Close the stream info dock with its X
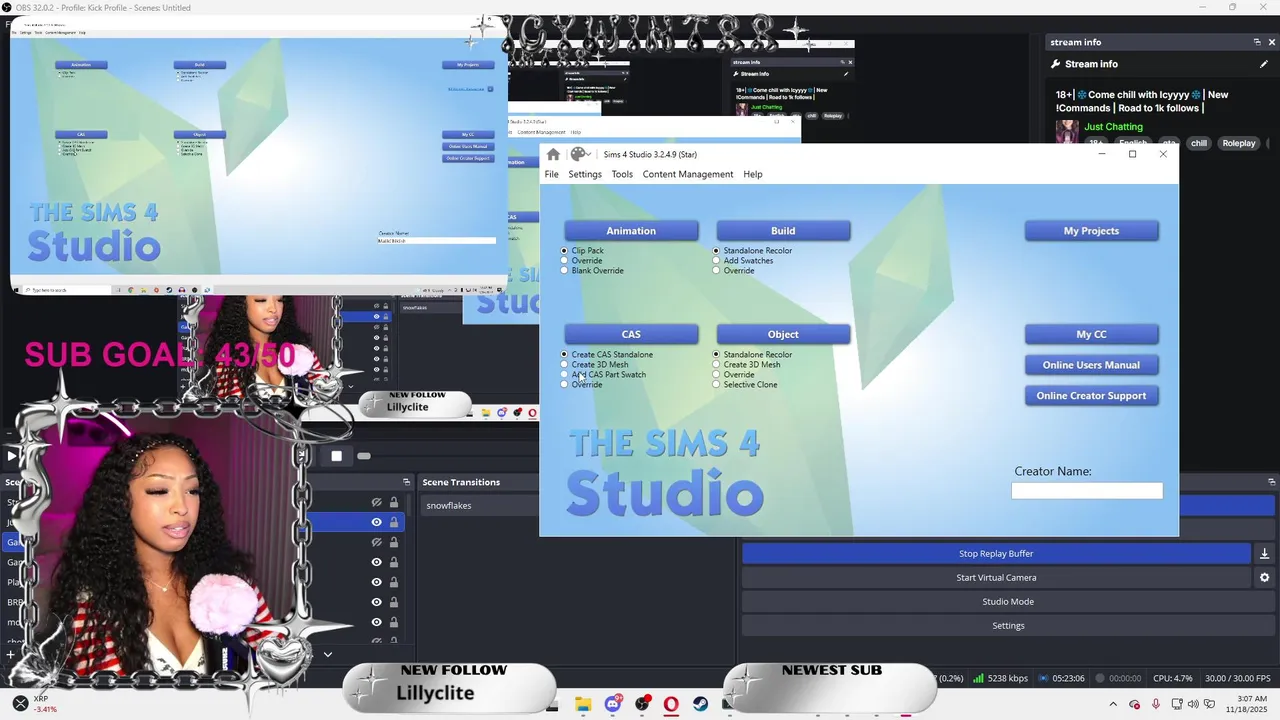Screen dimensions: 1280x720 click(1272, 42)
